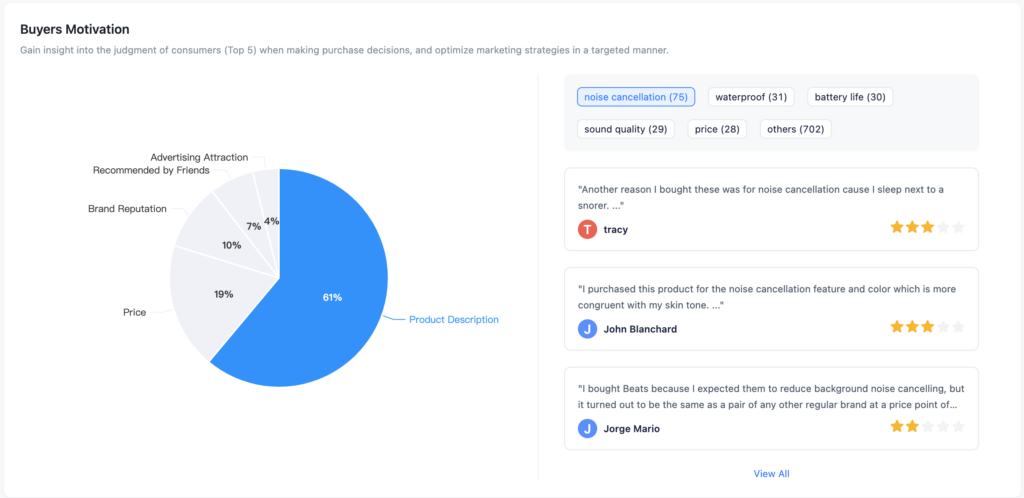1024x498 pixels.
Task: Open tracy's snorer review card
Action: [771, 209]
